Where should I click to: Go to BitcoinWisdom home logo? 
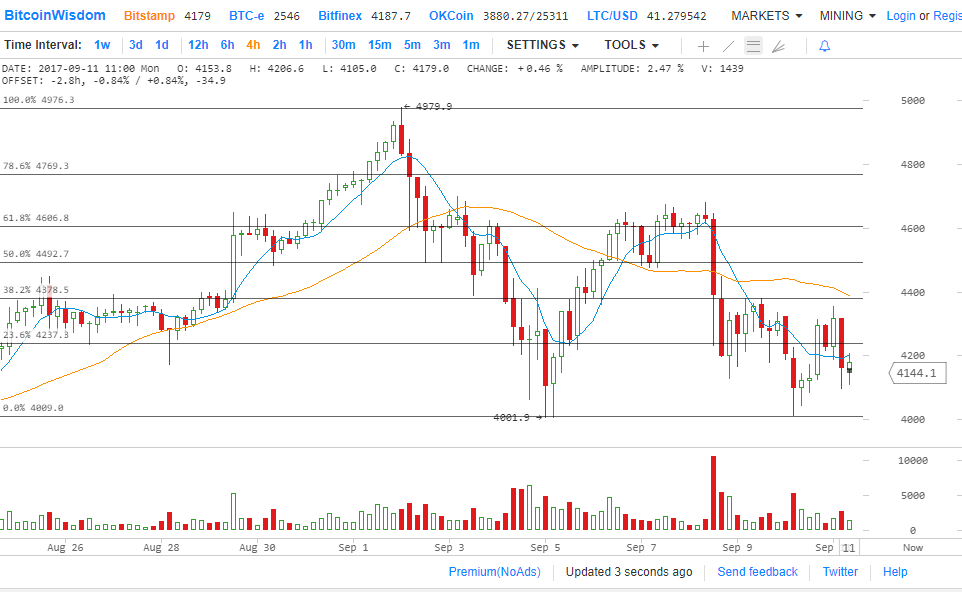tap(54, 15)
